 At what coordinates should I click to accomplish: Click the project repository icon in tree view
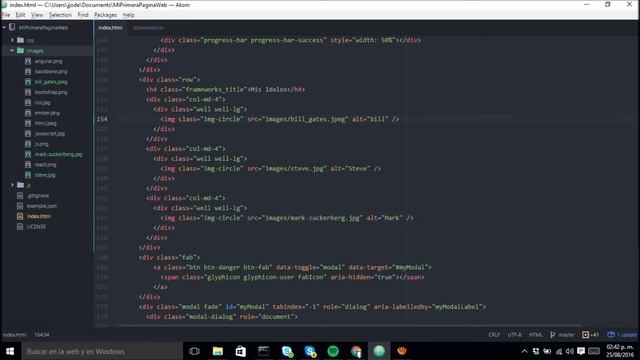point(12,27)
